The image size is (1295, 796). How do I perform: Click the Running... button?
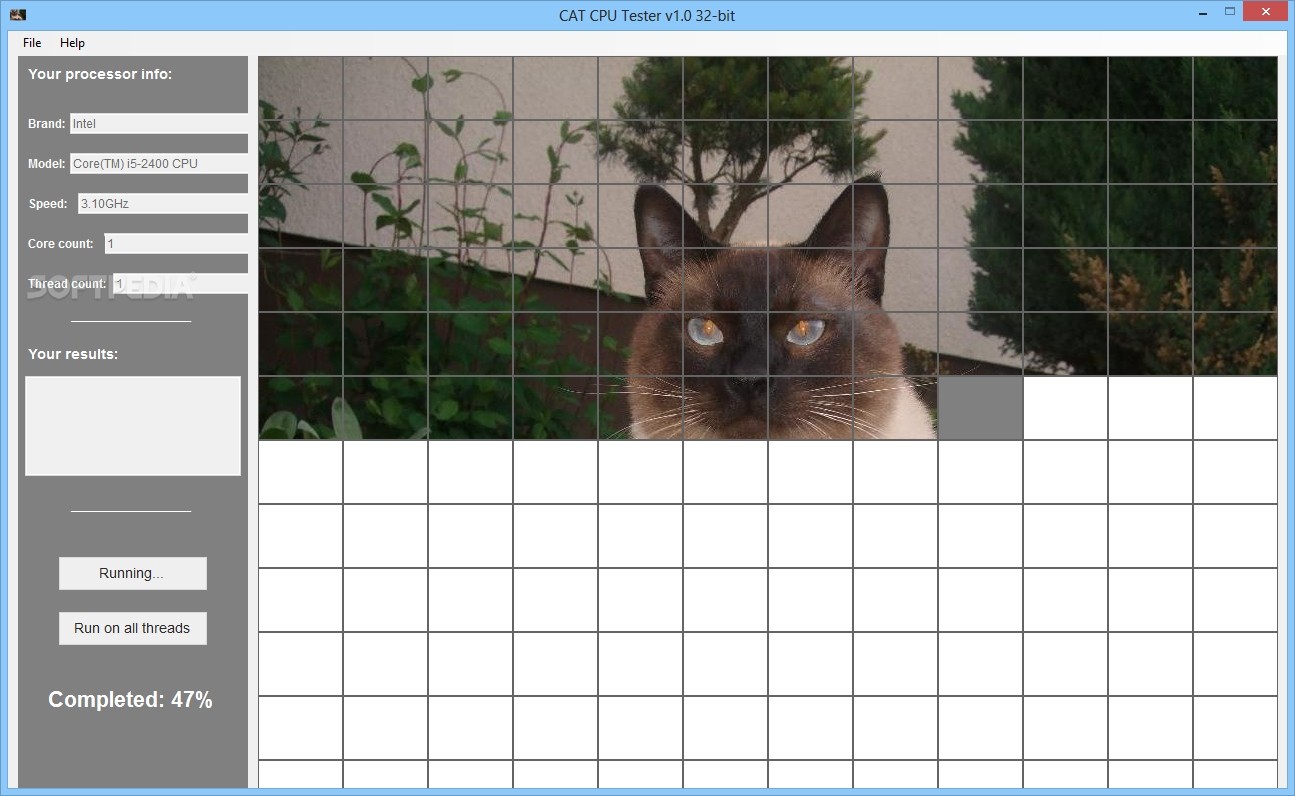(132, 573)
